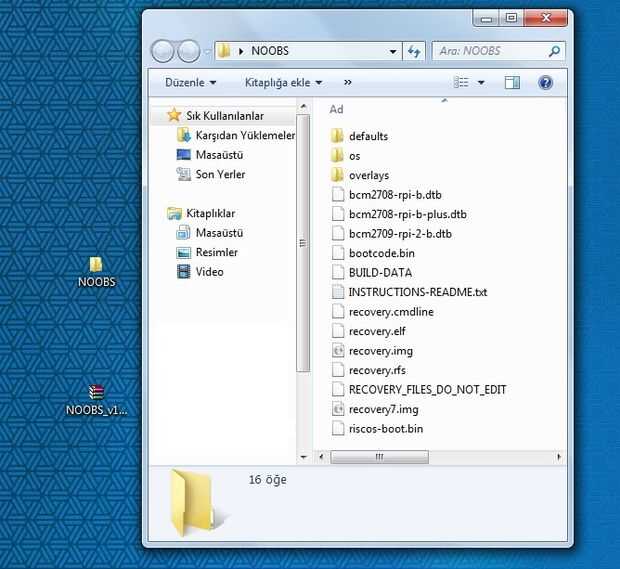Open recent pages dropdown beside navigation arrows
Viewport: 620px width, 569px height.
207,51
